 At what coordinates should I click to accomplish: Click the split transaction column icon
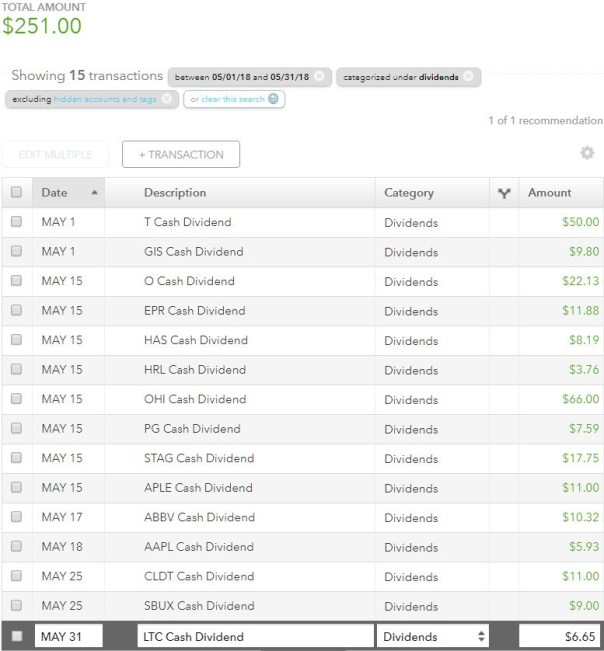(503, 193)
